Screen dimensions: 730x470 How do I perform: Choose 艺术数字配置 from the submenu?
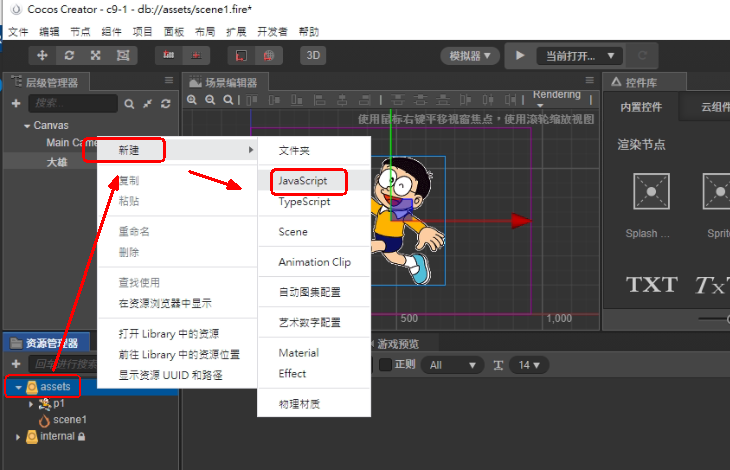[x=314, y=322]
